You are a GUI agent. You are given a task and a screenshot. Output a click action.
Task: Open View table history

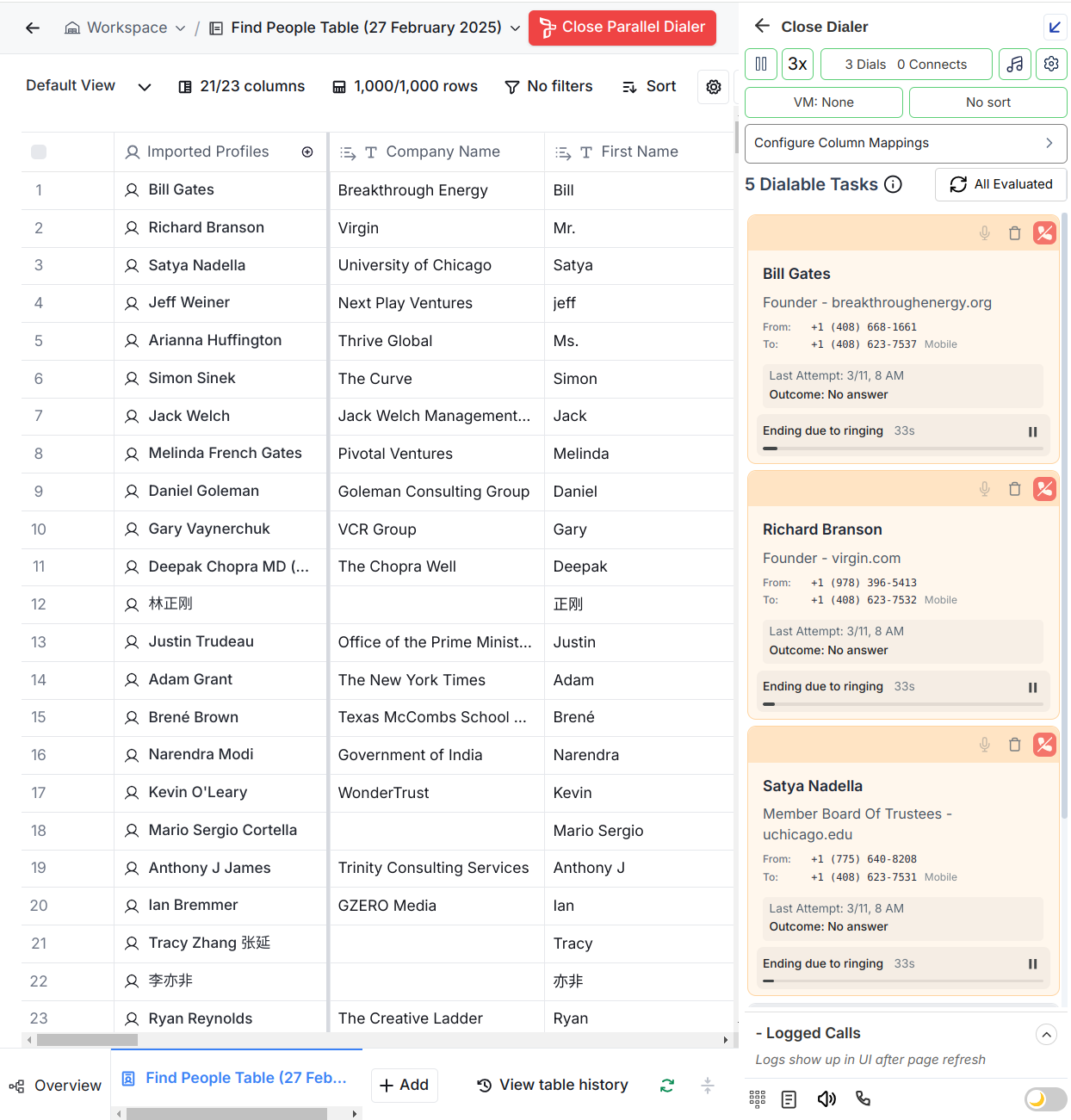click(x=553, y=1085)
